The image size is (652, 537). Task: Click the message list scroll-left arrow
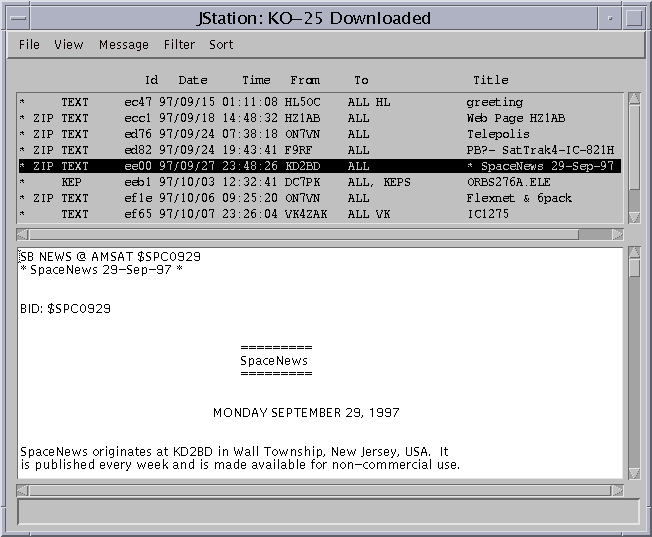(23, 234)
